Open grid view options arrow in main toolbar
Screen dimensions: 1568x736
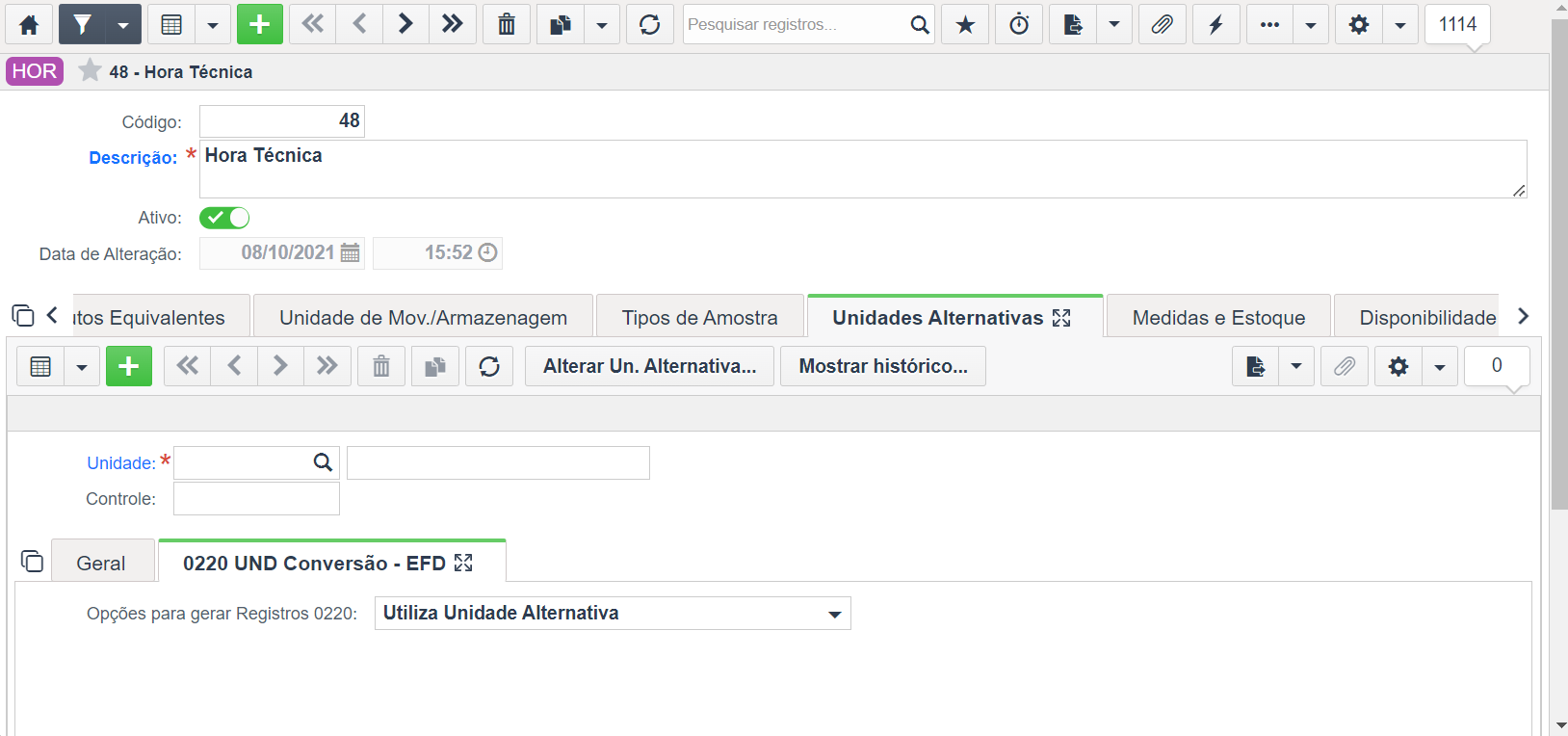click(213, 24)
